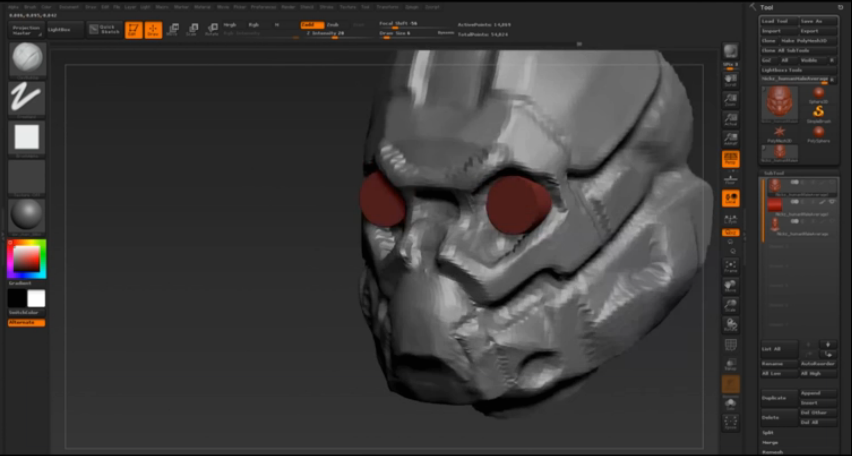
Task: Toggle Edit mode button
Action: point(134,30)
